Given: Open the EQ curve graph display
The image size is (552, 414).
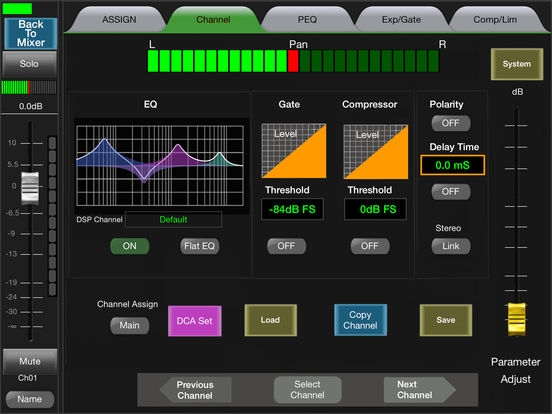Looking at the screenshot, I should (x=160, y=165).
